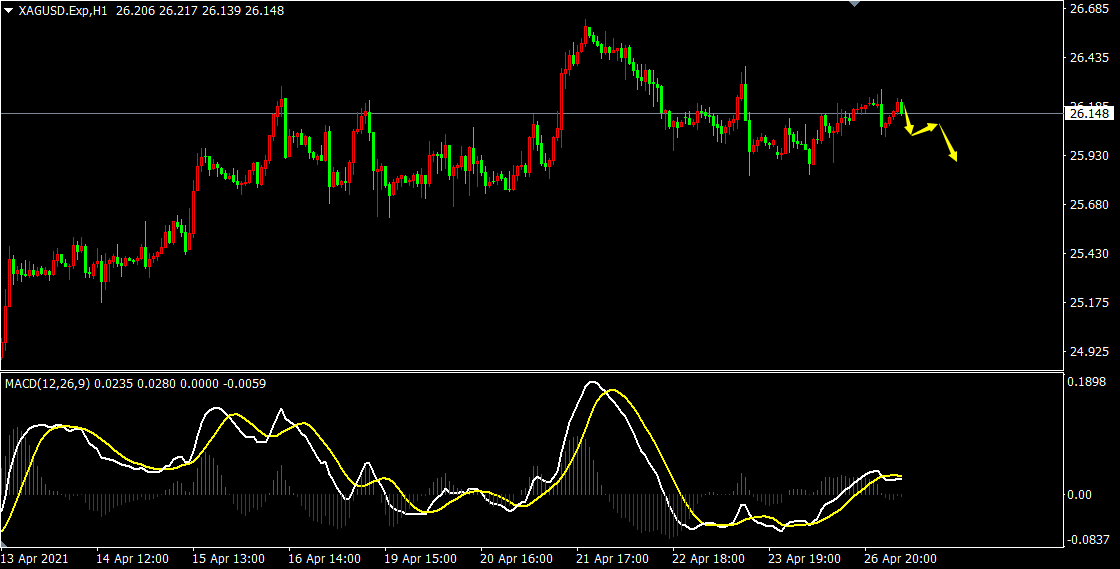Select the last yellow down arrow drawing

[x=948, y=144]
